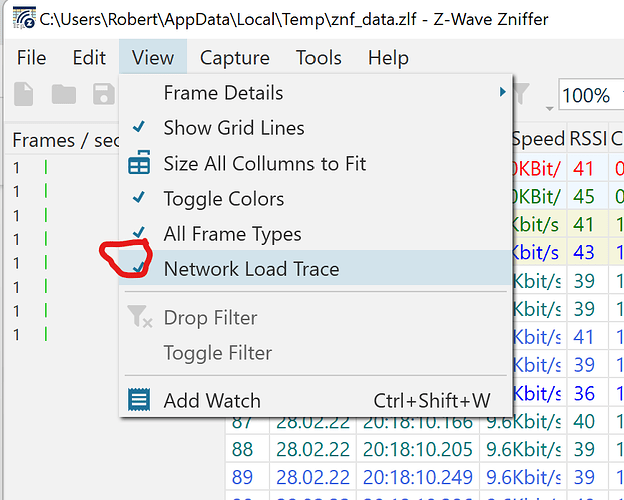Open the small dropdown arrow beside filter icon
The image size is (624, 500).
pyautogui.click(x=550, y=108)
